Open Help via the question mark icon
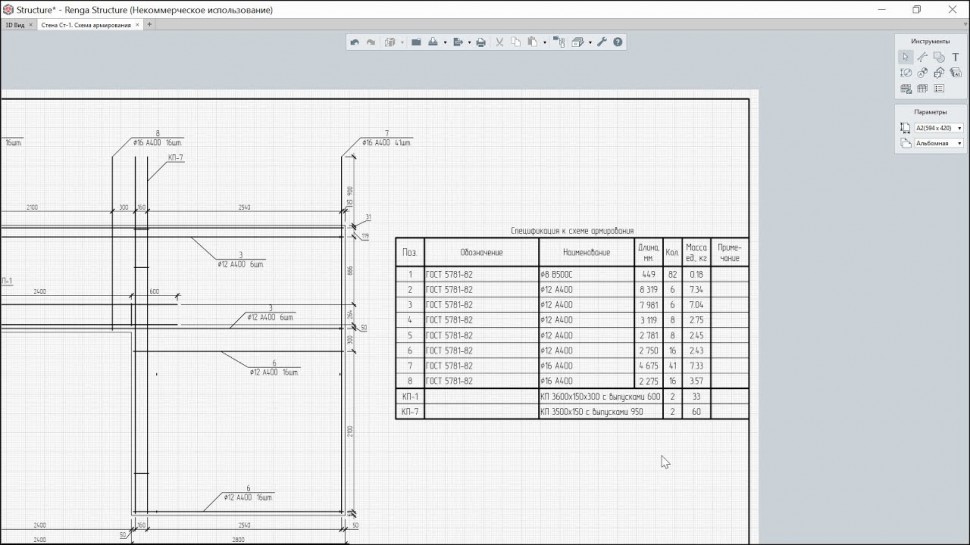Screen dimensions: 970x545 [618, 42]
